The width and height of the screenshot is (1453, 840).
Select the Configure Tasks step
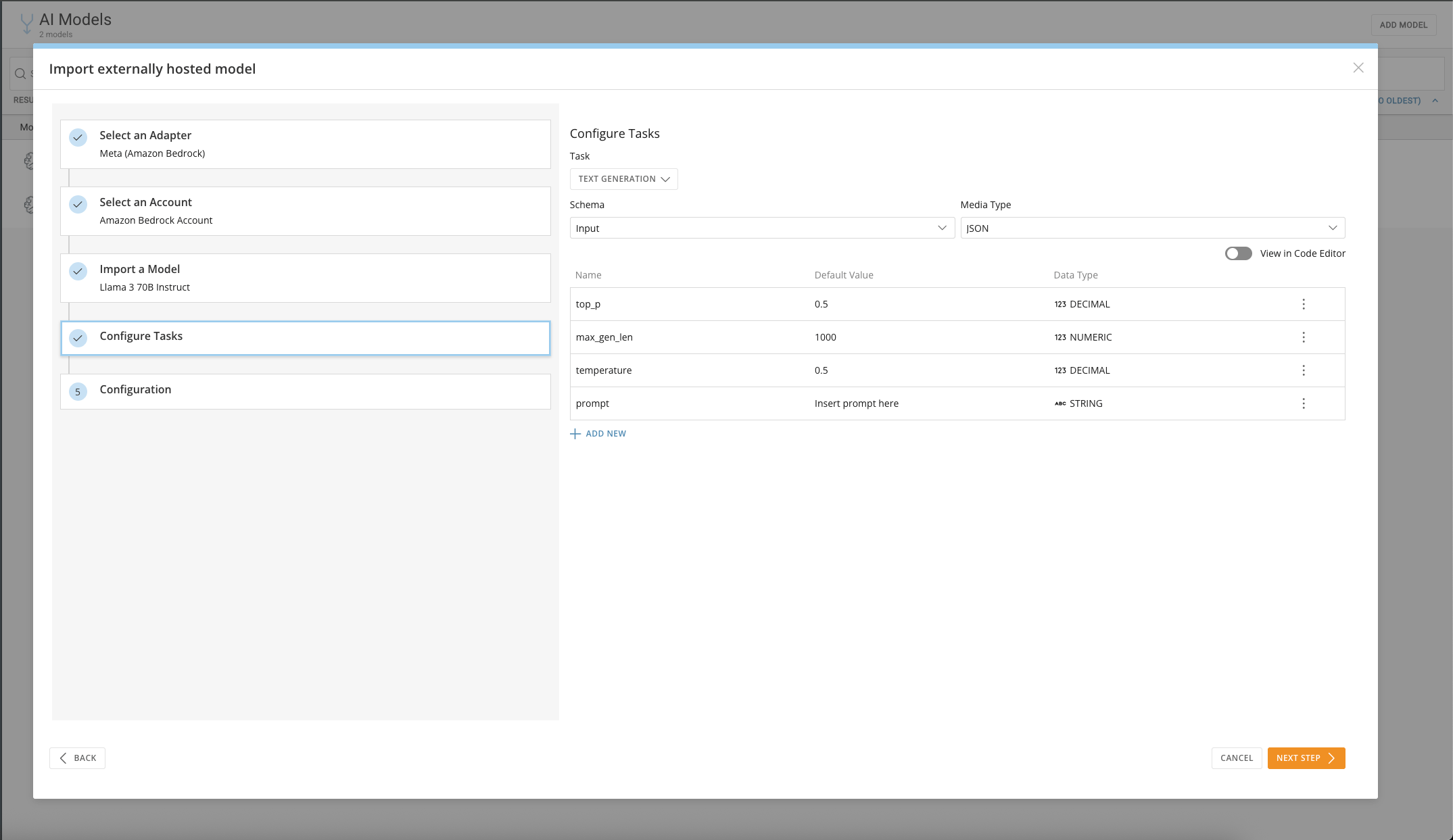306,338
